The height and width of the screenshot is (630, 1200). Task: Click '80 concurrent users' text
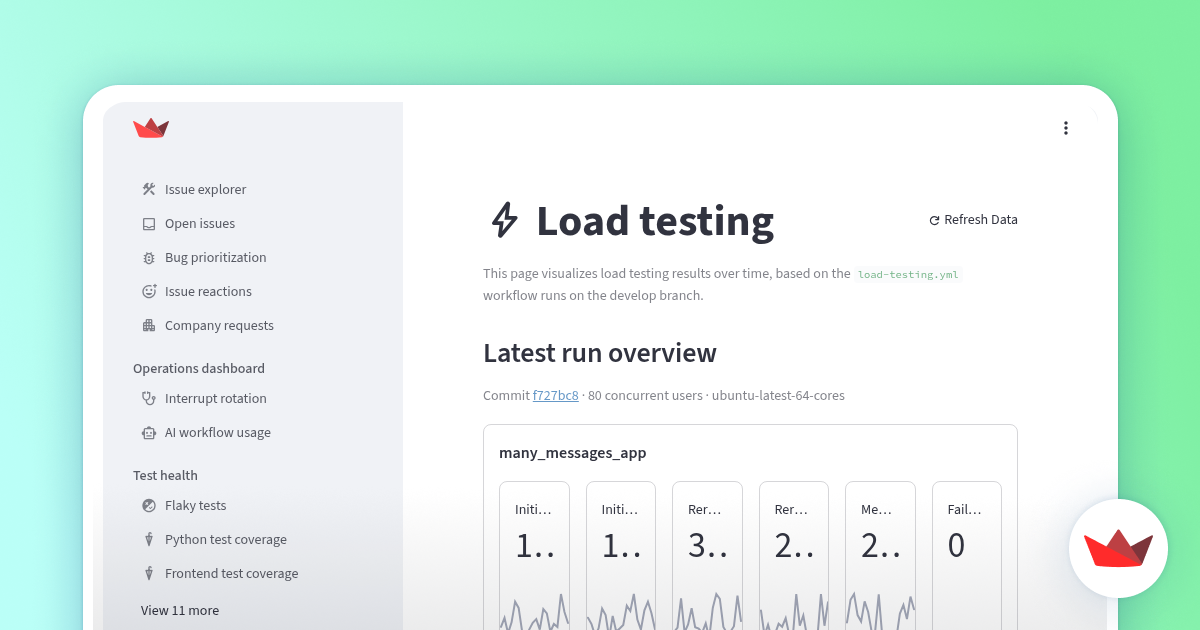645,395
